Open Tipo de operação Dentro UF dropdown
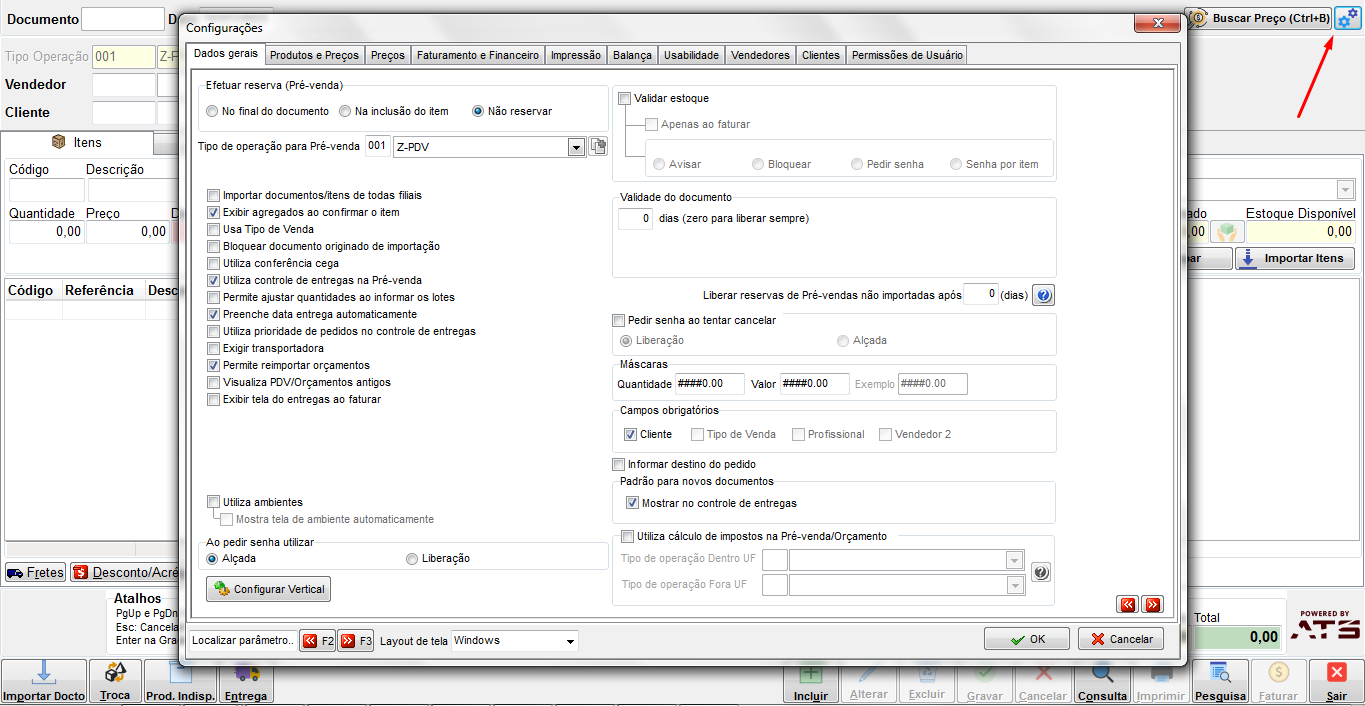1365x706 pixels. [x=1015, y=560]
